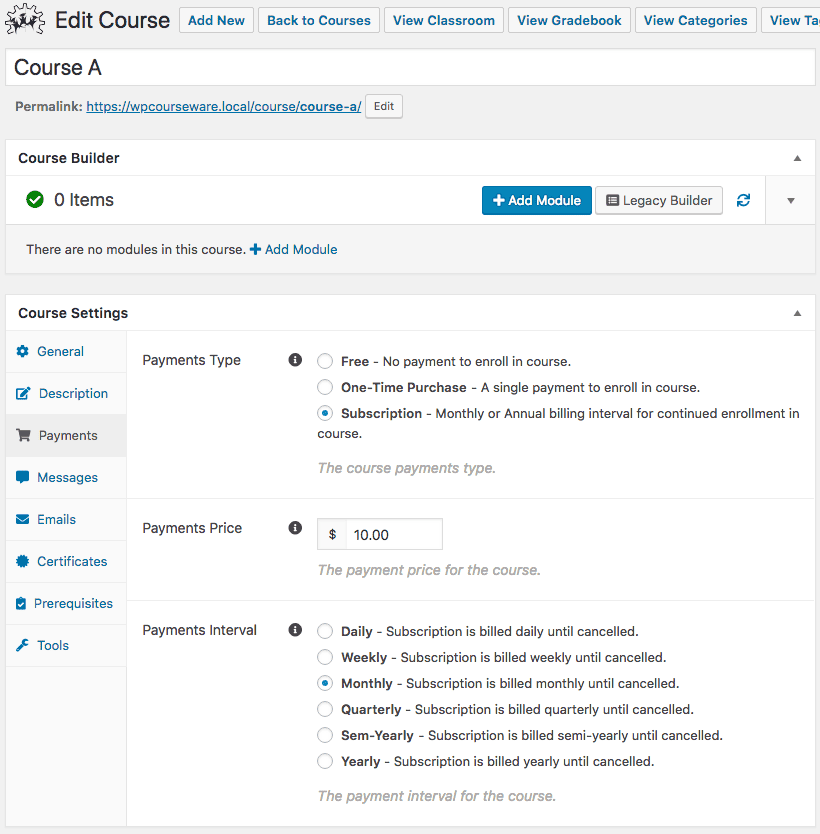820x834 pixels.
Task: Open the Messages settings tab
Action: point(66,478)
